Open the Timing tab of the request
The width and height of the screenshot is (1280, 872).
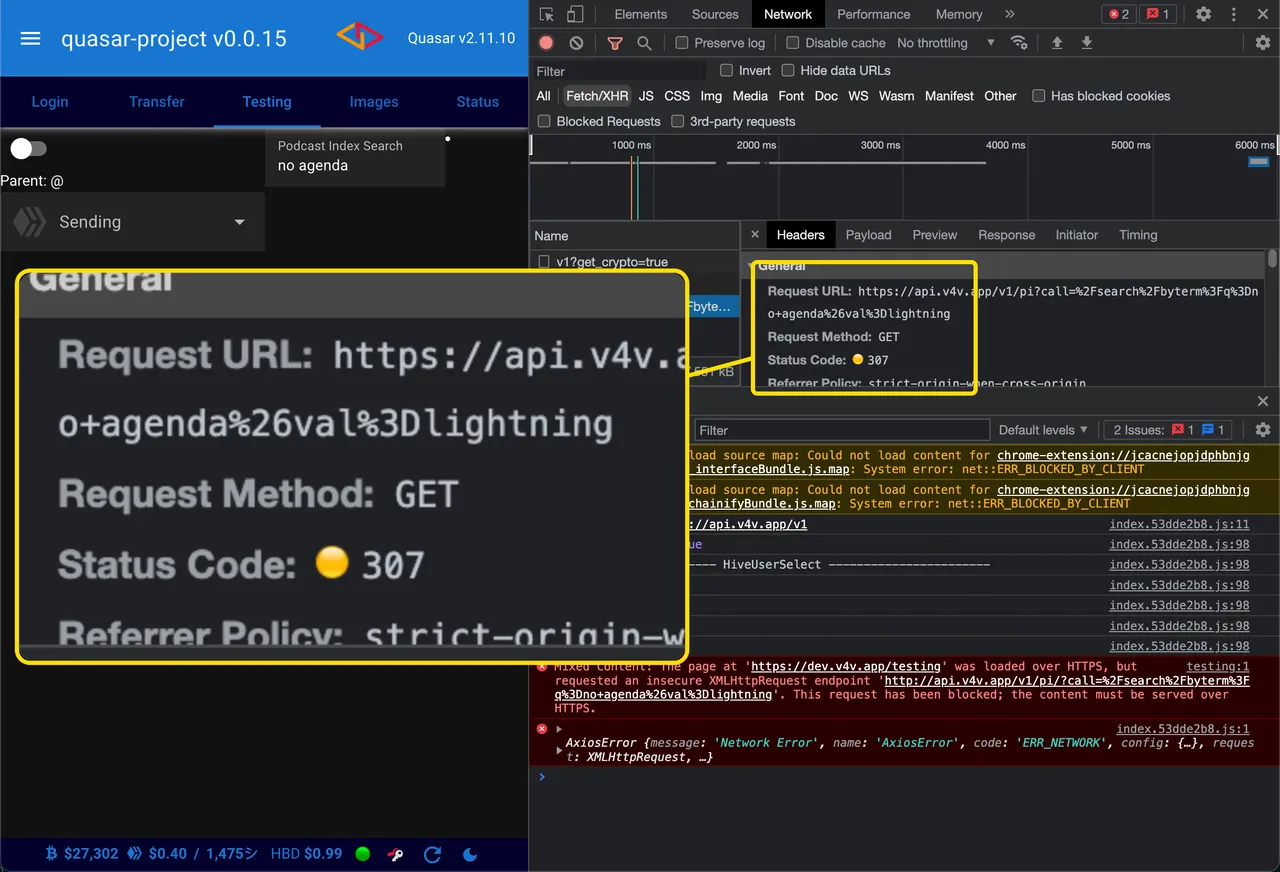click(1138, 235)
